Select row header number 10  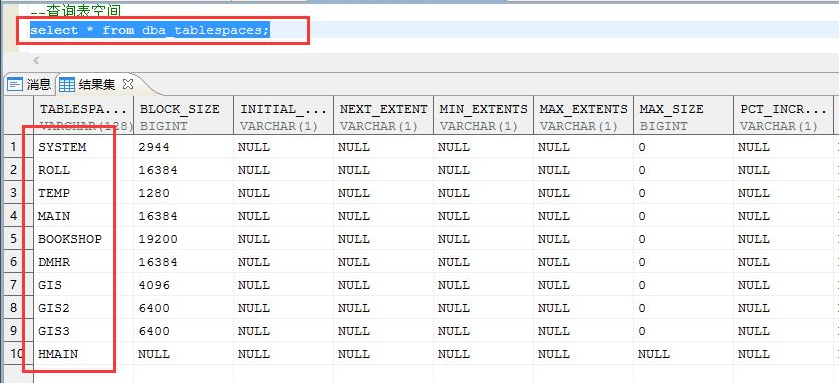pos(18,354)
